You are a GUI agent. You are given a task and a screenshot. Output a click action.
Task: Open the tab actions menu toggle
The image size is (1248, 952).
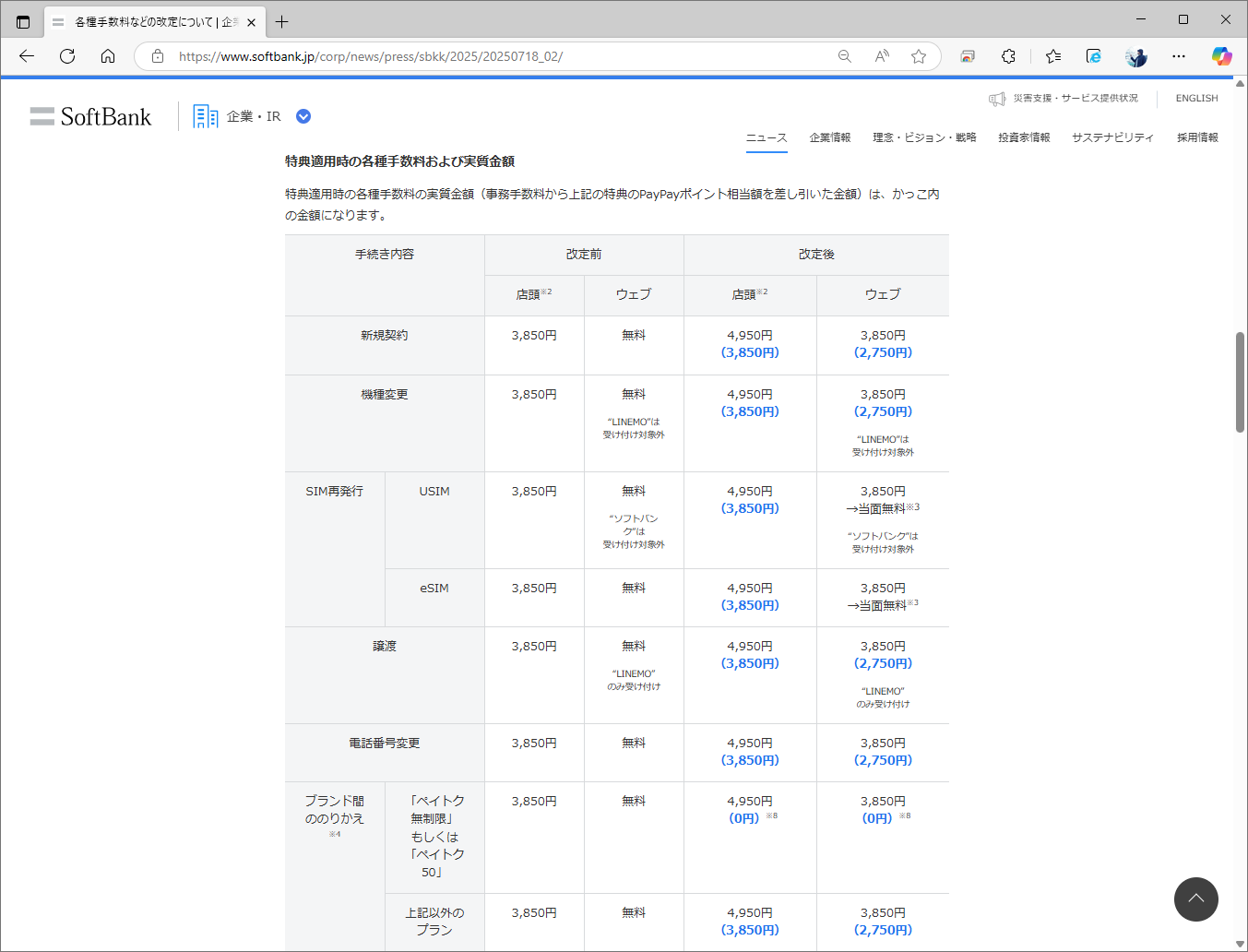[x=22, y=21]
